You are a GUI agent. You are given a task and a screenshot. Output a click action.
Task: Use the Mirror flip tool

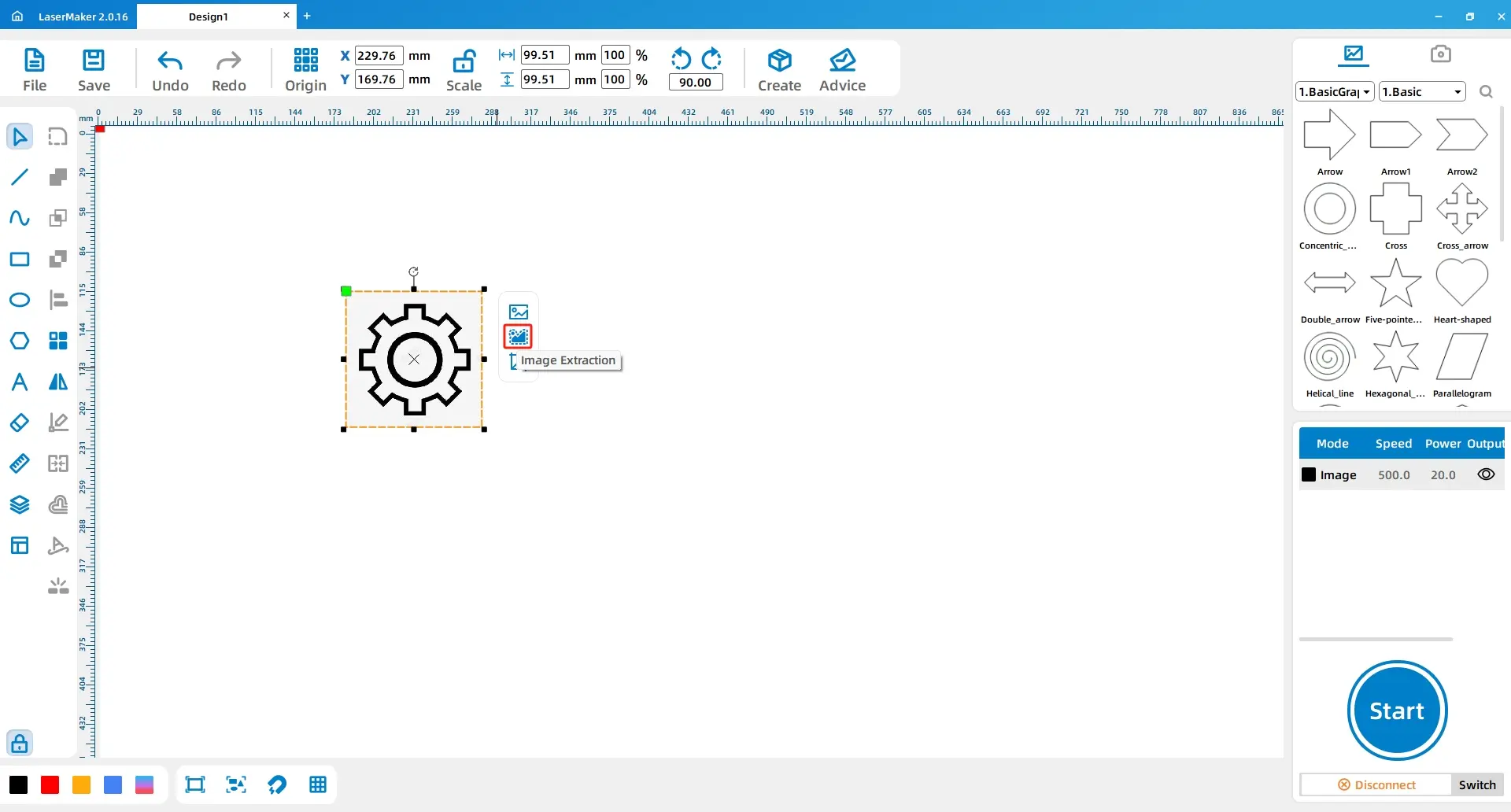tap(58, 382)
